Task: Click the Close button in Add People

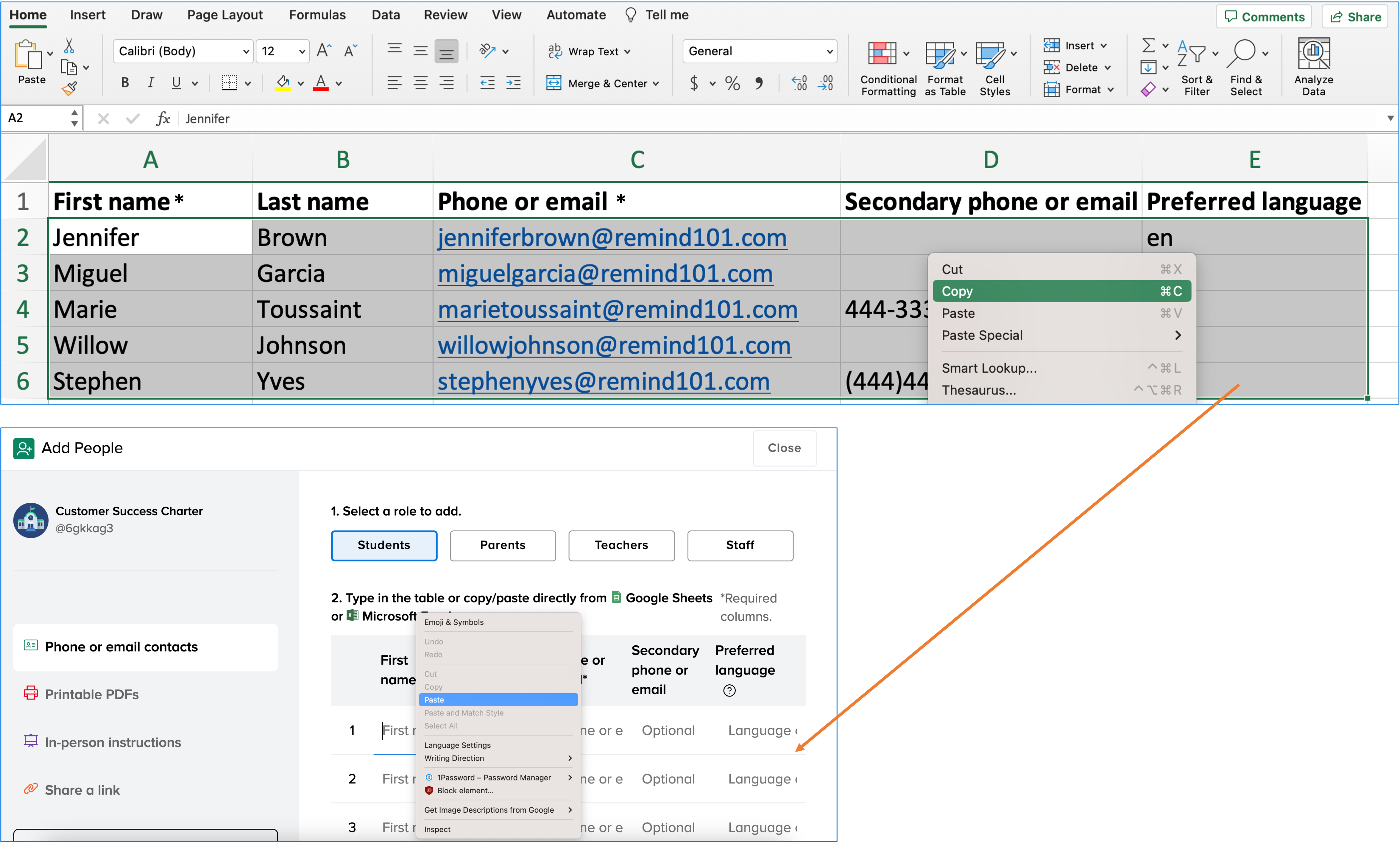Action: pyautogui.click(x=784, y=448)
